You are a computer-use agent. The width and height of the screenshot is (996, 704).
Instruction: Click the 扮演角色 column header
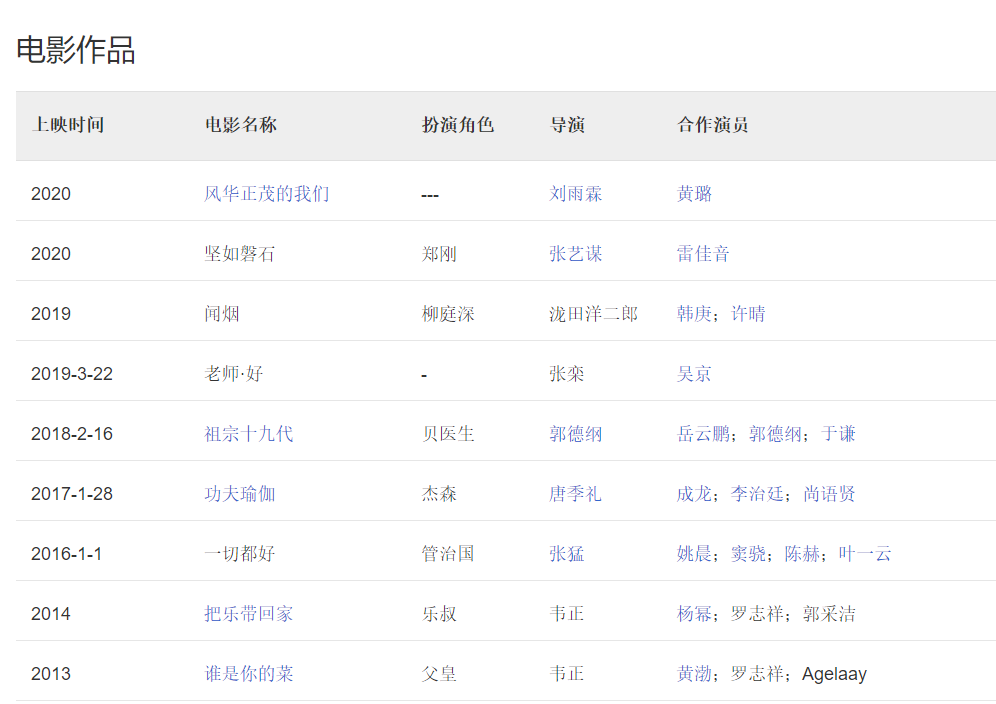[x=458, y=125]
